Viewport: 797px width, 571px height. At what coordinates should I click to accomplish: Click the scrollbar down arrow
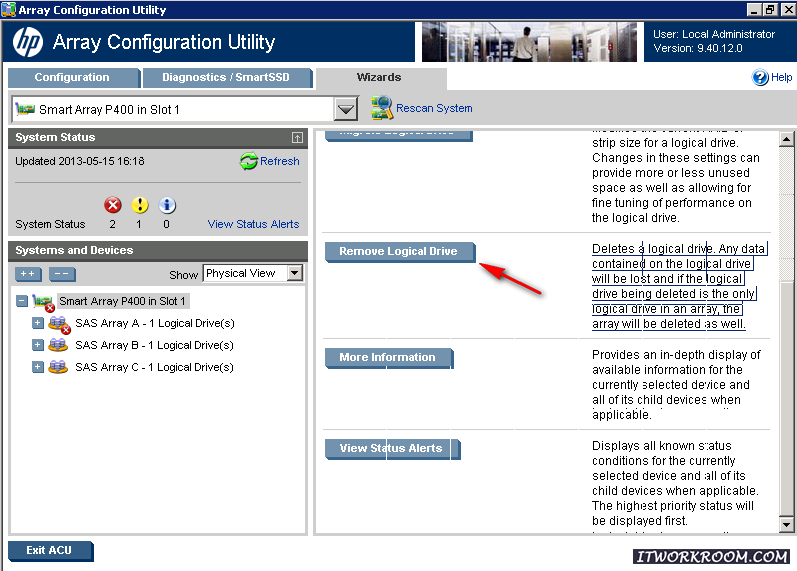tap(786, 525)
